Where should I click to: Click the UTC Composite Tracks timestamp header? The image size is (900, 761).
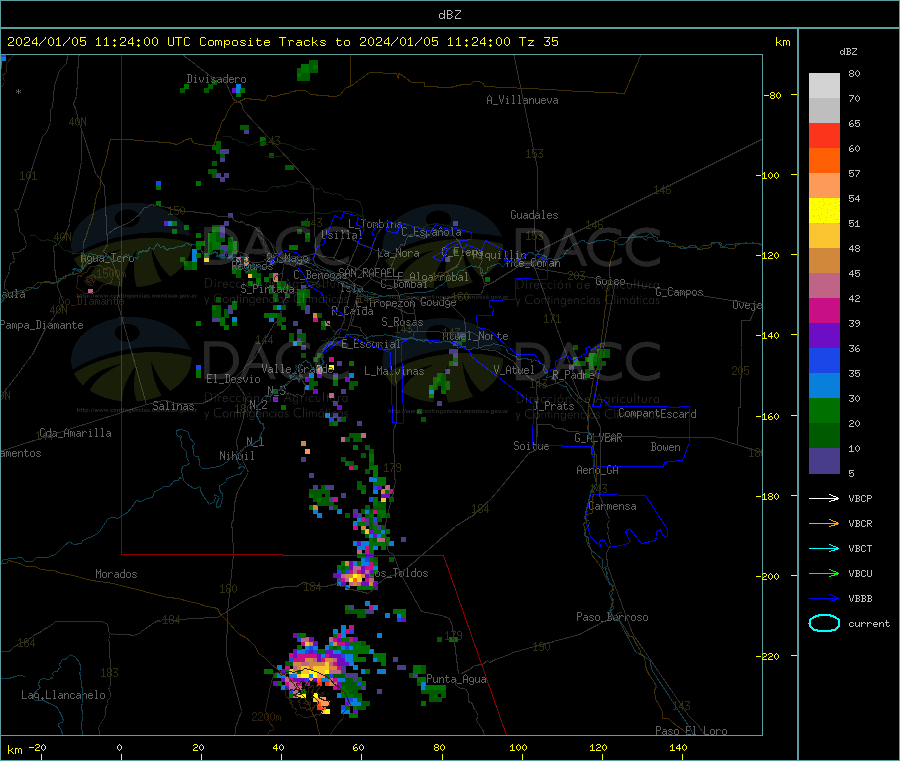282,42
